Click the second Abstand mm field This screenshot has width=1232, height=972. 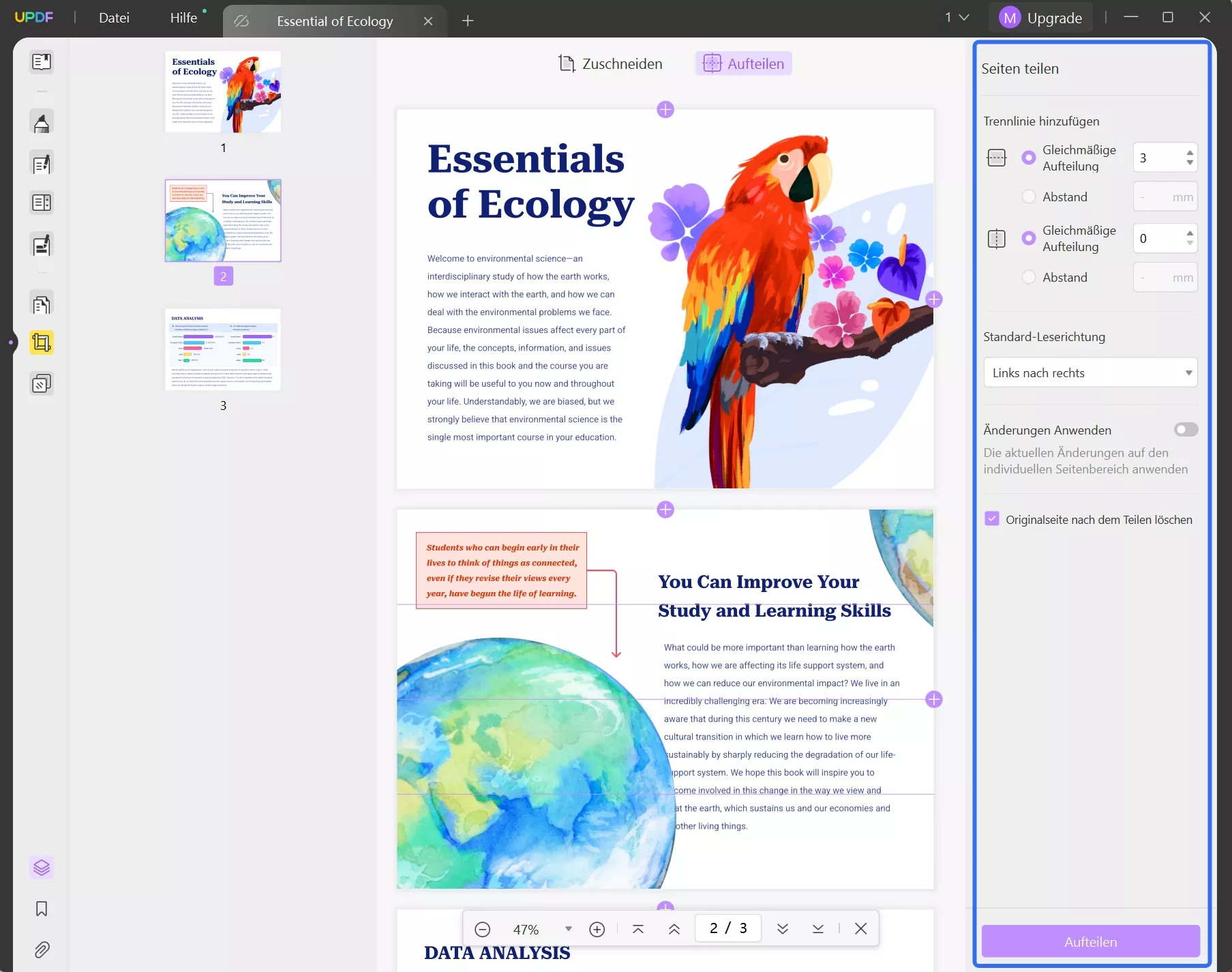click(x=1165, y=277)
